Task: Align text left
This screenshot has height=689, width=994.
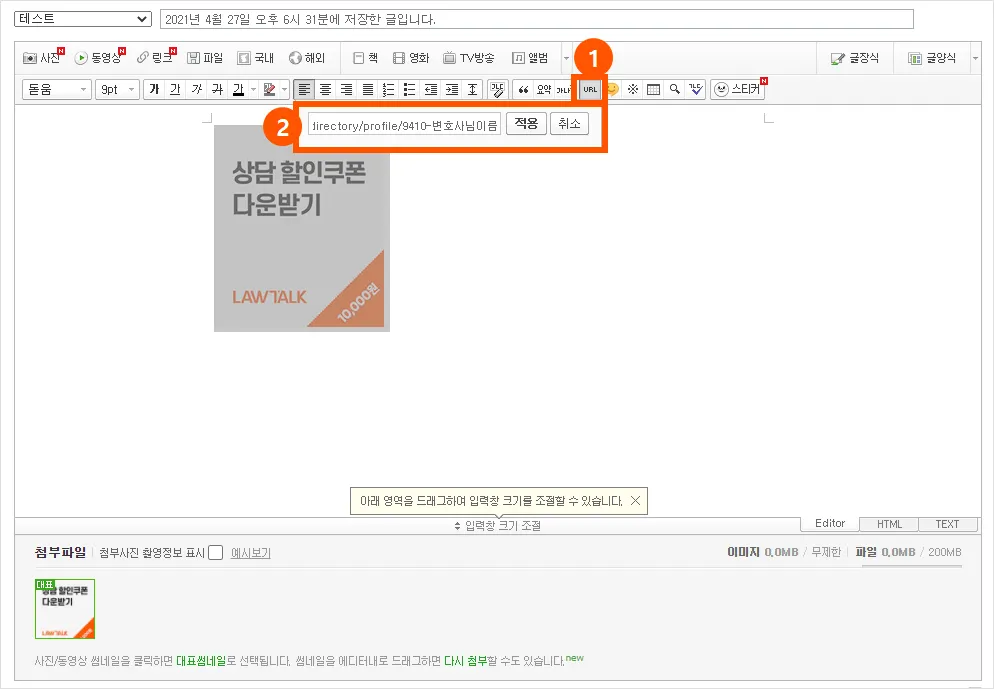Action: coord(304,89)
